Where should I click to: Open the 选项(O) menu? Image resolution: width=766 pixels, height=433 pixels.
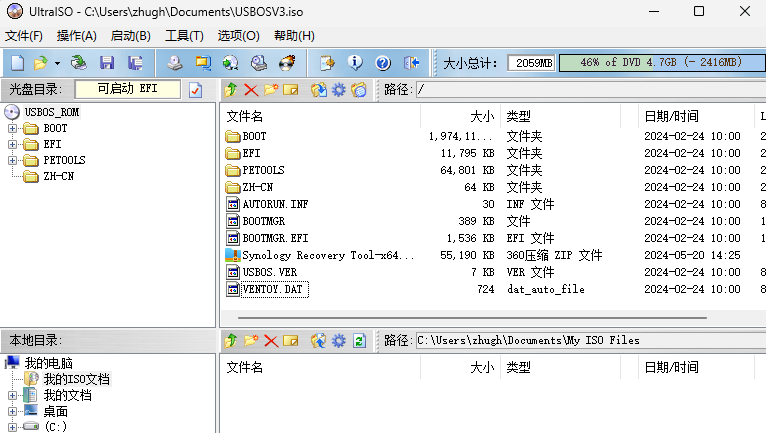click(238, 36)
